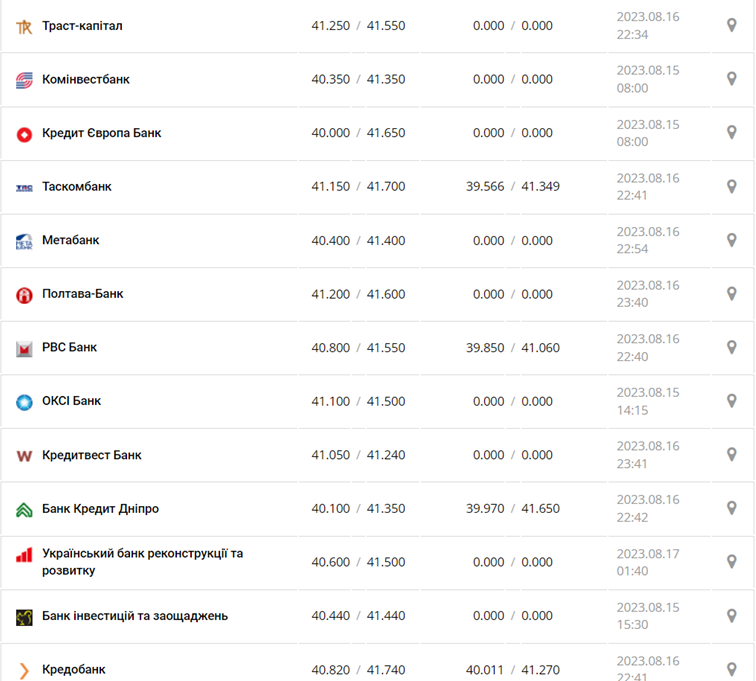Show map location for Банк інвестицій та заощаджень
This screenshot has width=756, height=681.
(731, 616)
